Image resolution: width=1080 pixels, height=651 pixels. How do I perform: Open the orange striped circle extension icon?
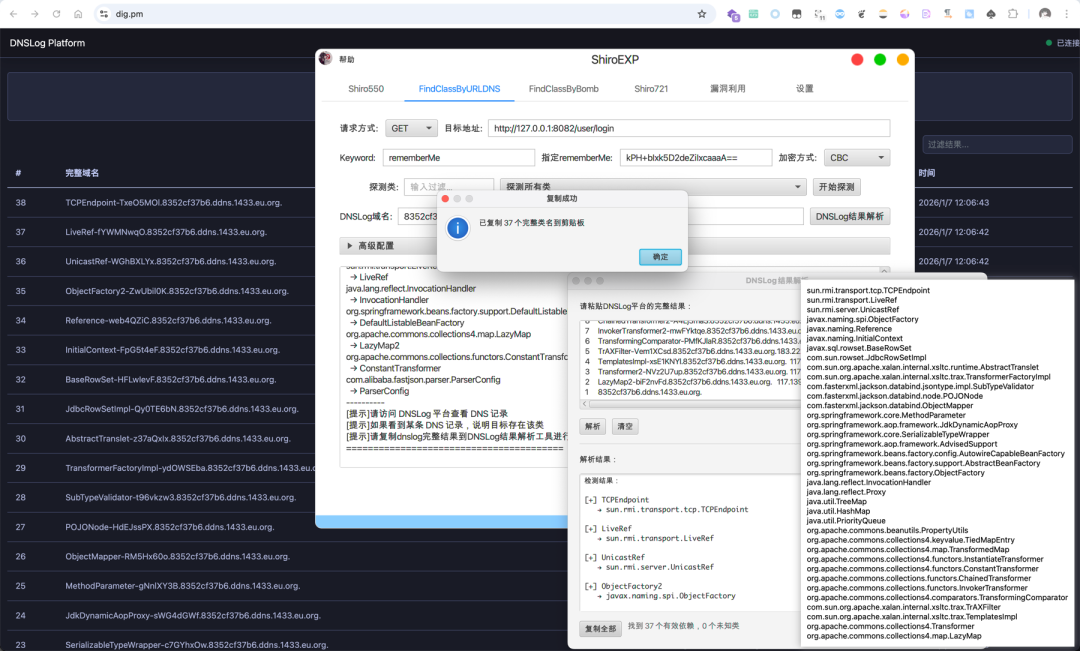883,14
